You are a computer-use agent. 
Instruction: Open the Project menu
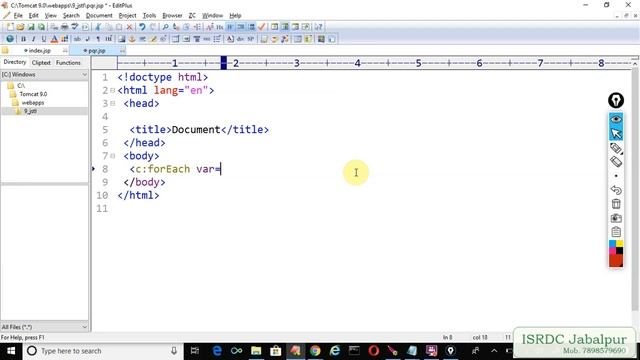point(127,16)
